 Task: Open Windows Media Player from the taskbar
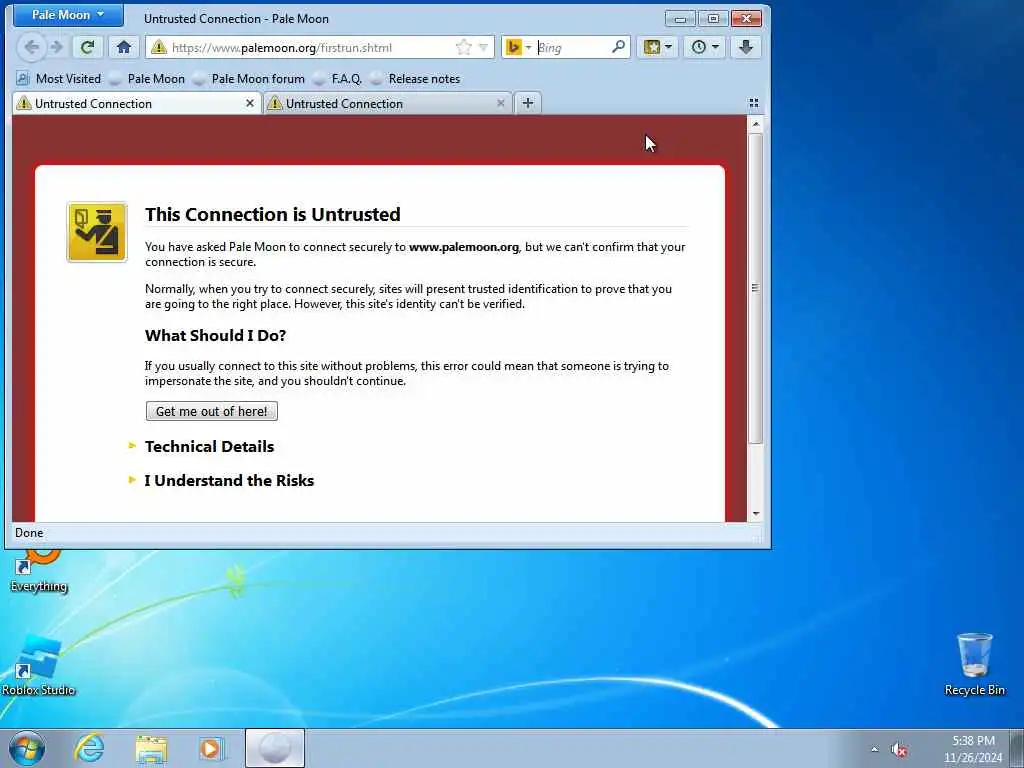(x=212, y=748)
